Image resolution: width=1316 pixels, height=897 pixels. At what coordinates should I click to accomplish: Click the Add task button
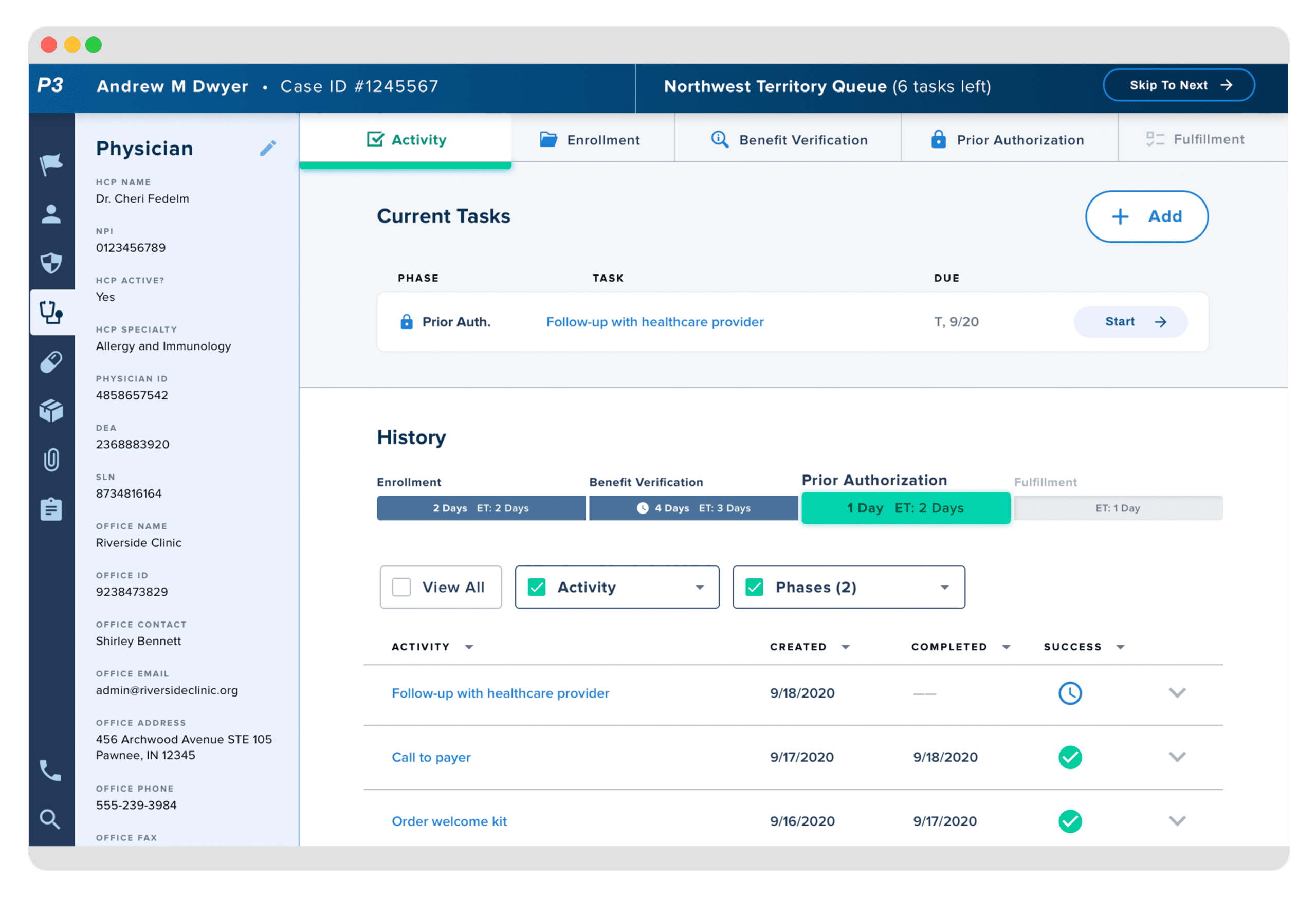coord(1147,216)
